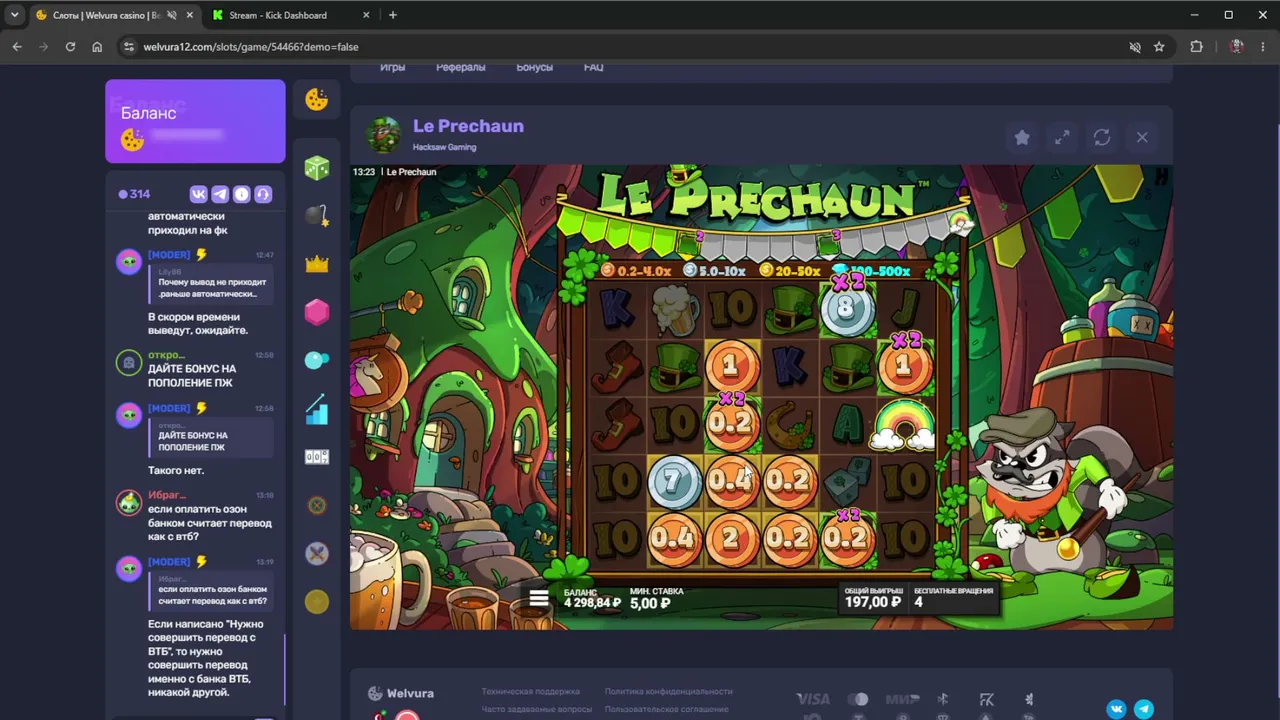Open a new browser tab

[393, 15]
